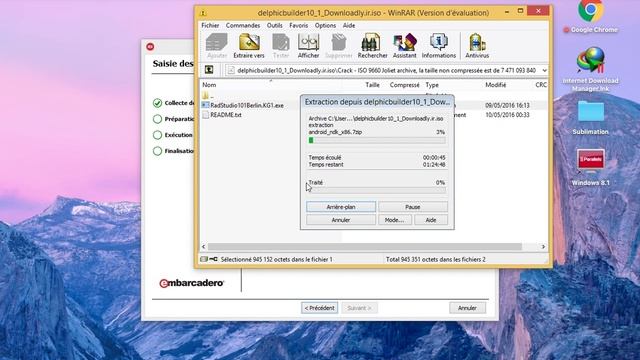This screenshot has width=640, height=360.
Task: Click the horizontal scrollbar in file list
Action: [x=364, y=247]
